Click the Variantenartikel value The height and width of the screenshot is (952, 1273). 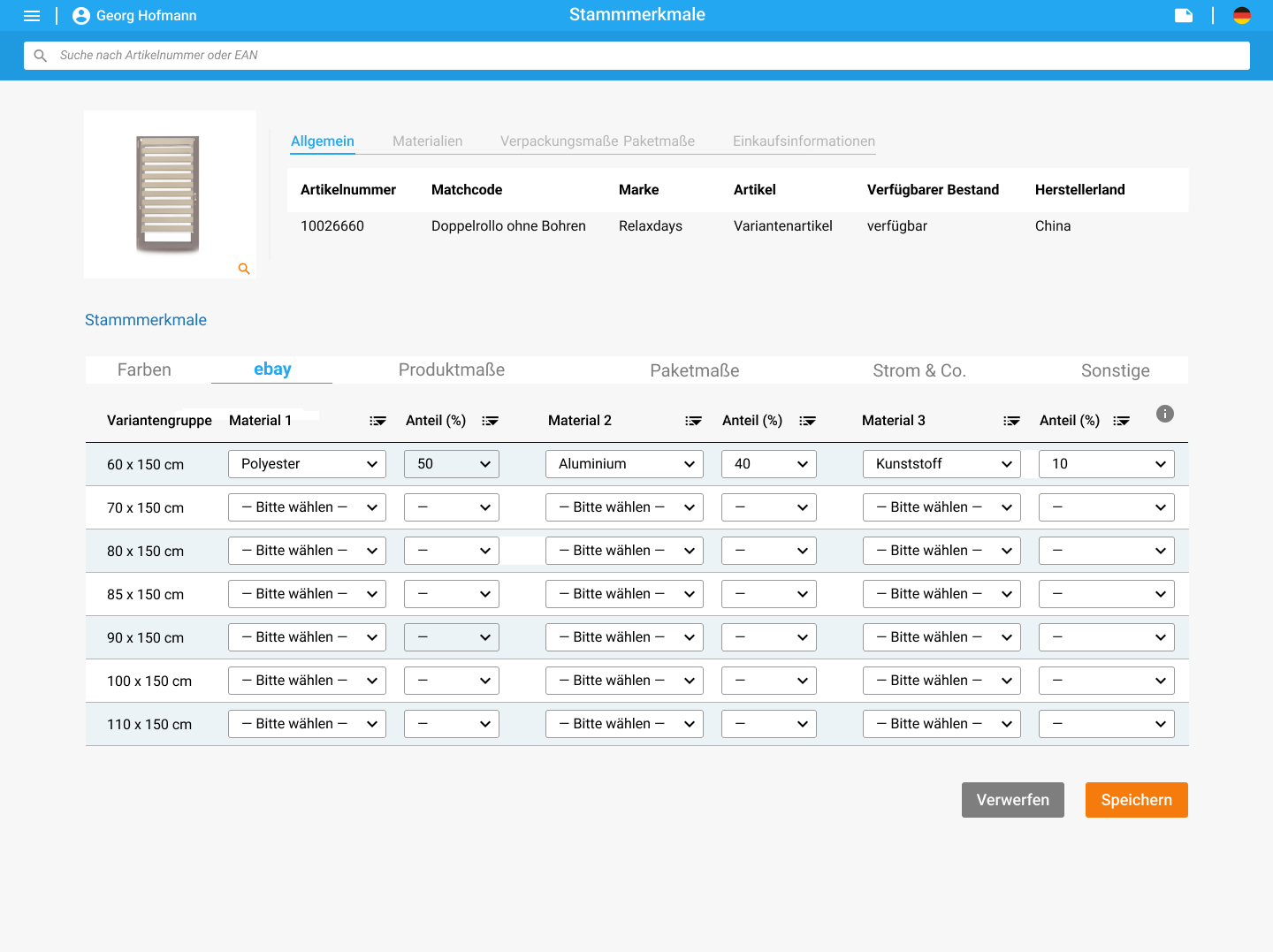coord(783,226)
